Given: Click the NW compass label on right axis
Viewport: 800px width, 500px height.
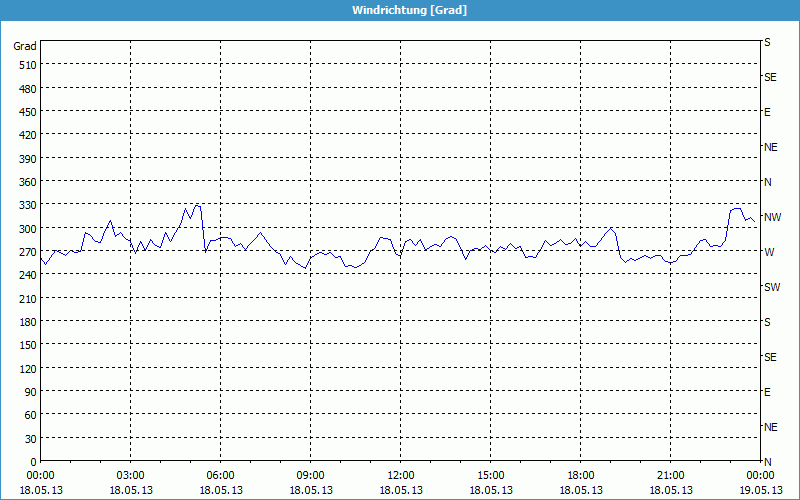Looking at the screenshot, I should [772, 217].
